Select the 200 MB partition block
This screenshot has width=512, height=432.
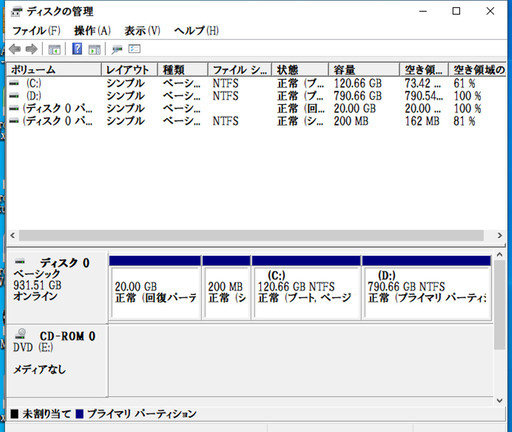[227, 288]
